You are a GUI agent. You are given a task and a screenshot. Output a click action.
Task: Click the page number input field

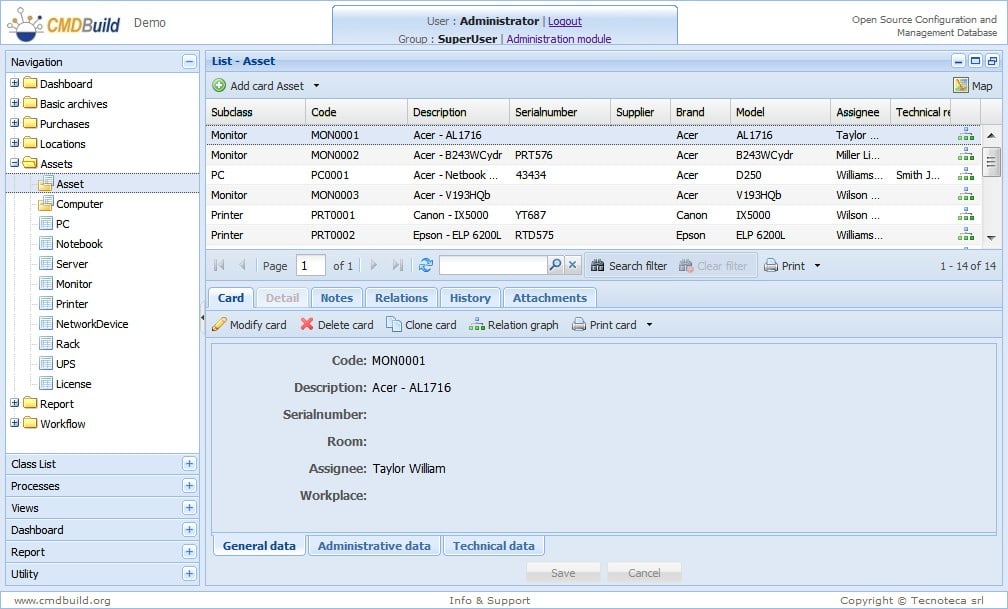[x=311, y=266]
